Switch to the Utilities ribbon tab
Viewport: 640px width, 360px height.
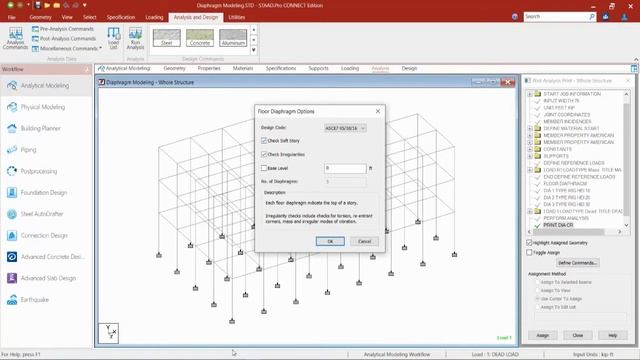[237, 17]
